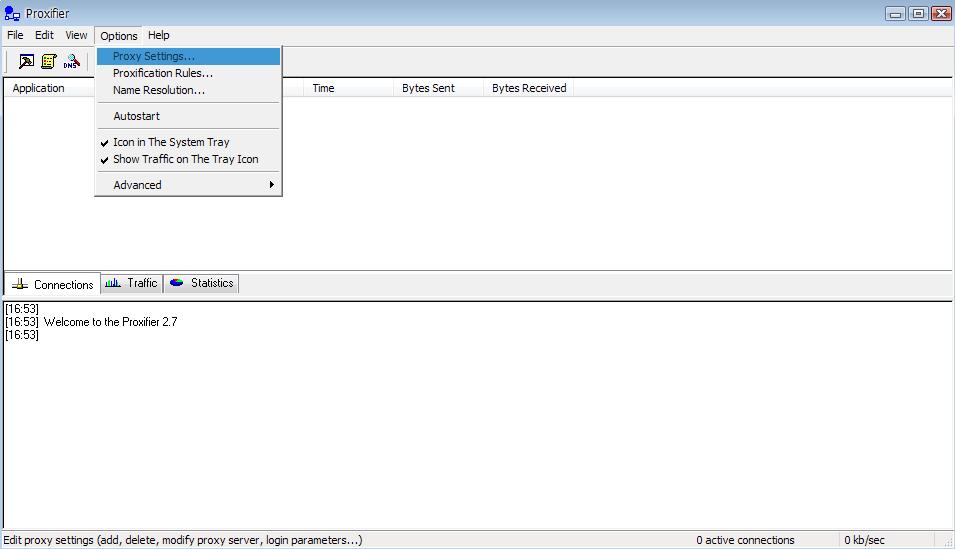956x549 pixels.
Task: Switch to the Connections tab
Action: click(x=52, y=284)
